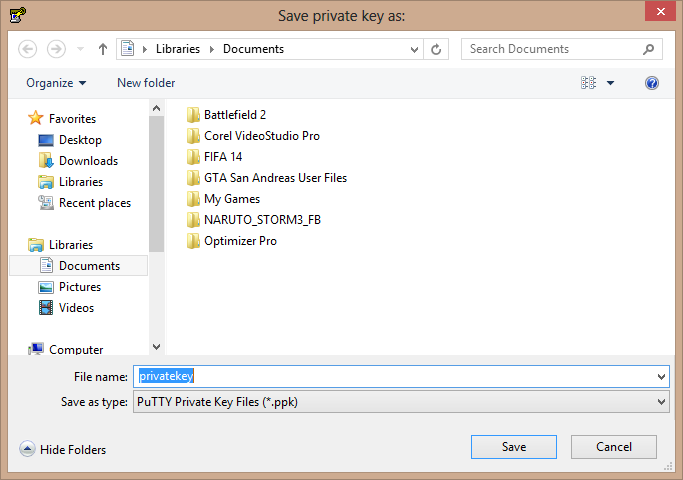This screenshot has width=683, height=480.
Task: Cancel the save dialog
Action: click(613, 447)
